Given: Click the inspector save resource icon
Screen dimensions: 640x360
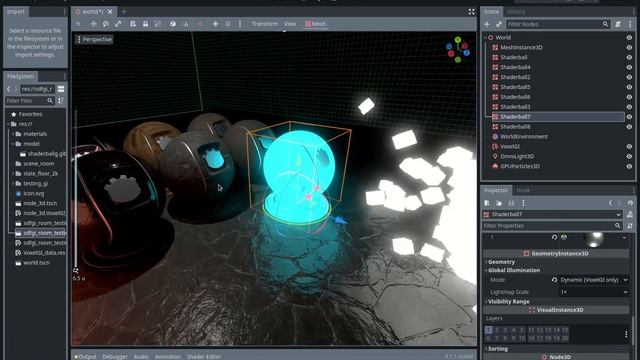Looking at the screenshot, I should [511, 203].
